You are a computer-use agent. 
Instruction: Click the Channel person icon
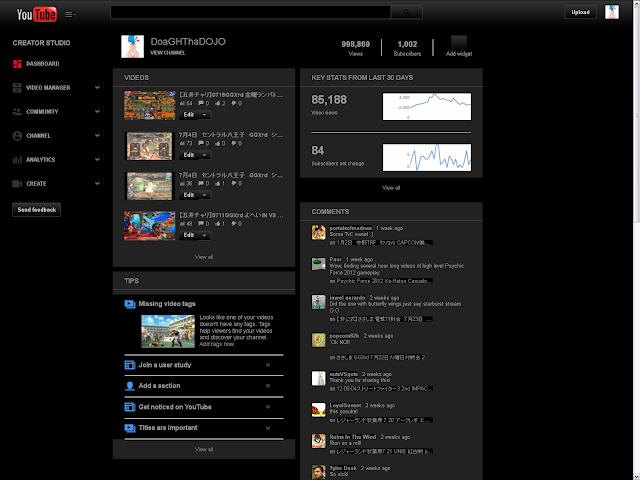coord(17,136)
